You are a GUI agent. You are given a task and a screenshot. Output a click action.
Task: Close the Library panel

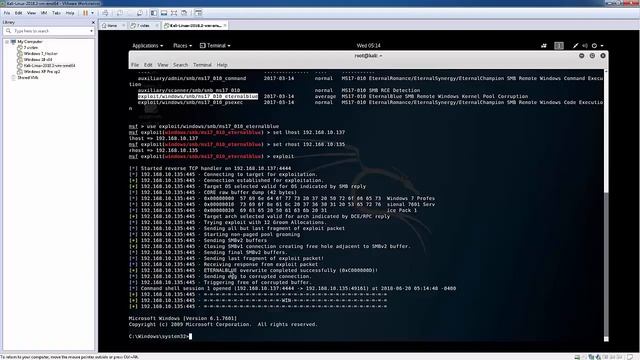(93, 22)
